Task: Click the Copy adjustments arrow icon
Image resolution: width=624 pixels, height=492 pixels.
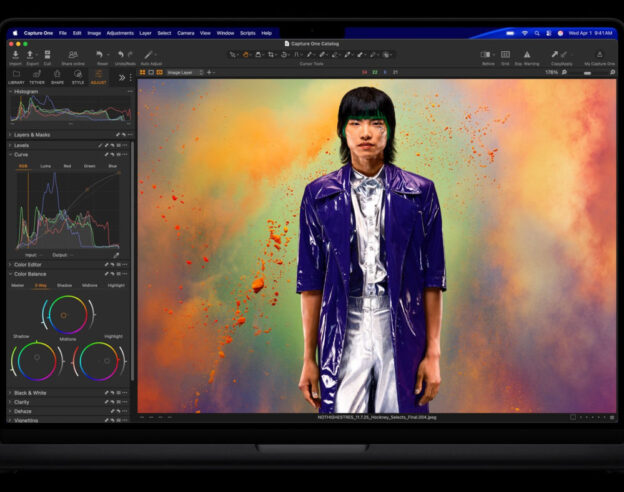Action: (554, 54)
